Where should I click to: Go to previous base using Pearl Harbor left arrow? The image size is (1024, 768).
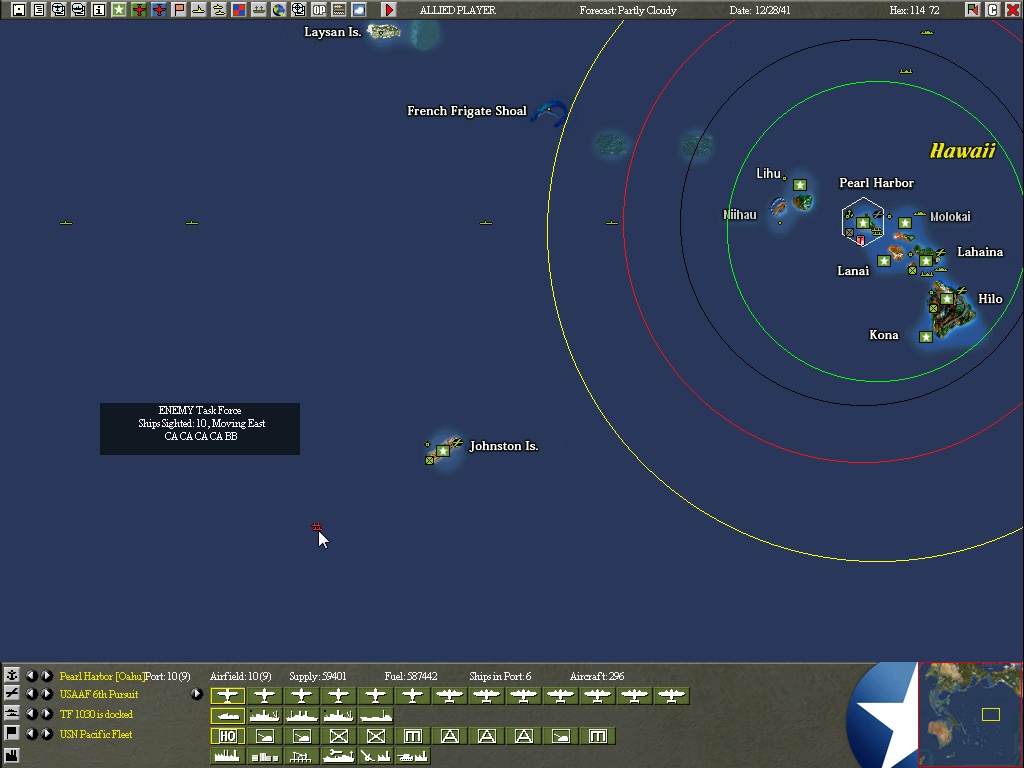pos(31,675)
